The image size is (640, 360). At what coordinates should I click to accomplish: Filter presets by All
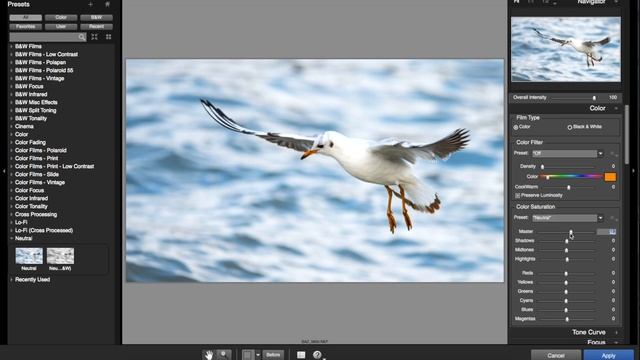[26, 18]
